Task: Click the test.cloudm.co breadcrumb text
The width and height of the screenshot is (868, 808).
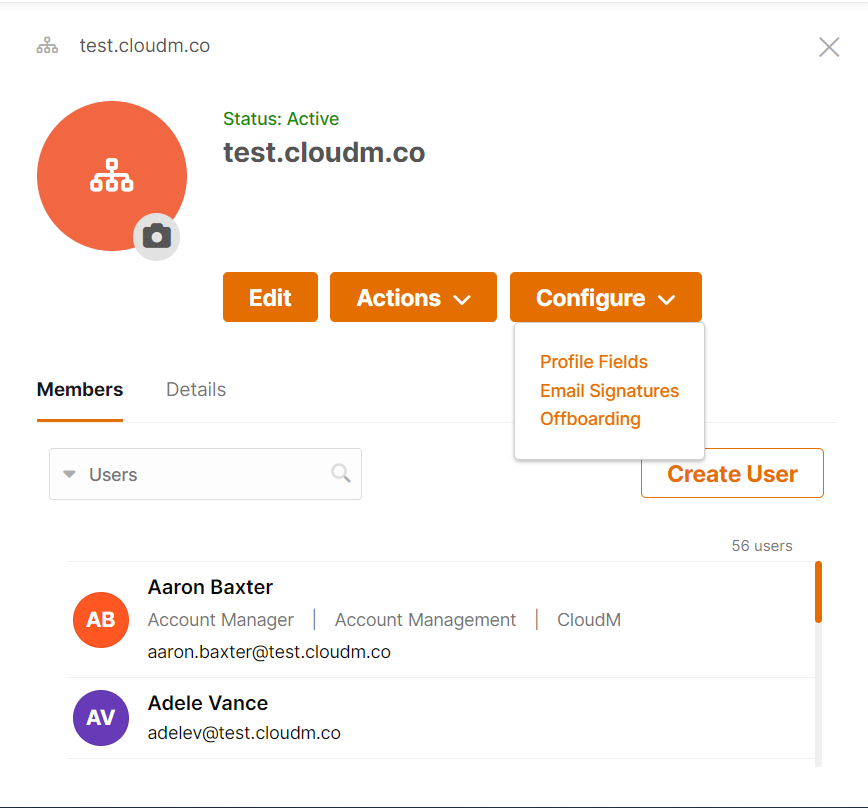Action: 144,46
